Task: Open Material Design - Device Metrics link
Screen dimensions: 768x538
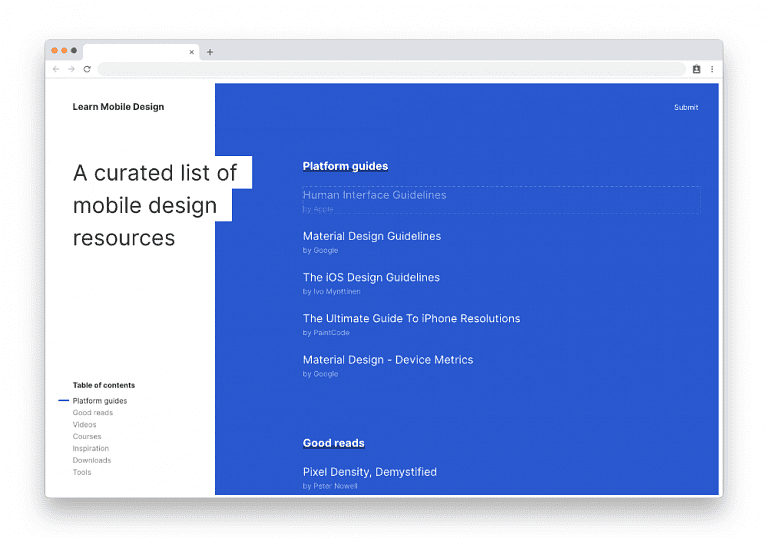Action: [x=387, y=360]
